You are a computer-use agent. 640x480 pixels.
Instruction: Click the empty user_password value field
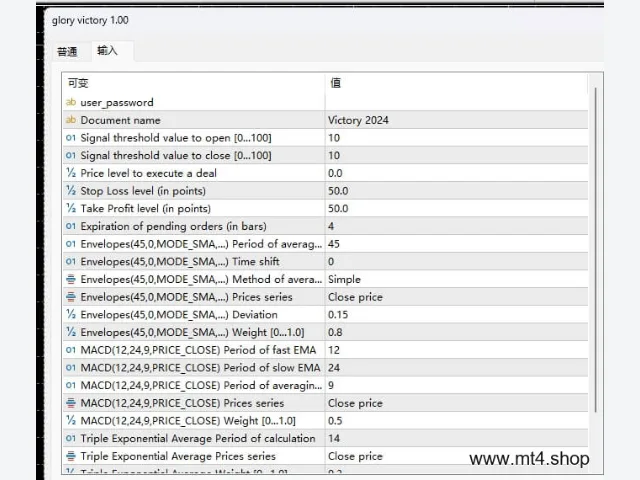tap(456, 102)
